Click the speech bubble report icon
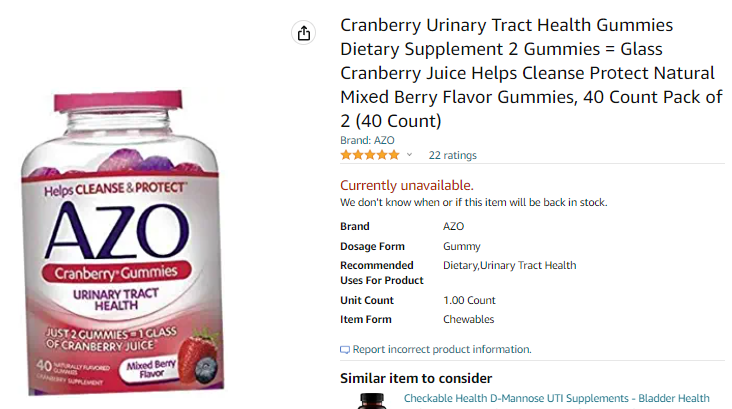Image resolution: width=732 pixels, height=409 pixels. (x=345, y=350)
